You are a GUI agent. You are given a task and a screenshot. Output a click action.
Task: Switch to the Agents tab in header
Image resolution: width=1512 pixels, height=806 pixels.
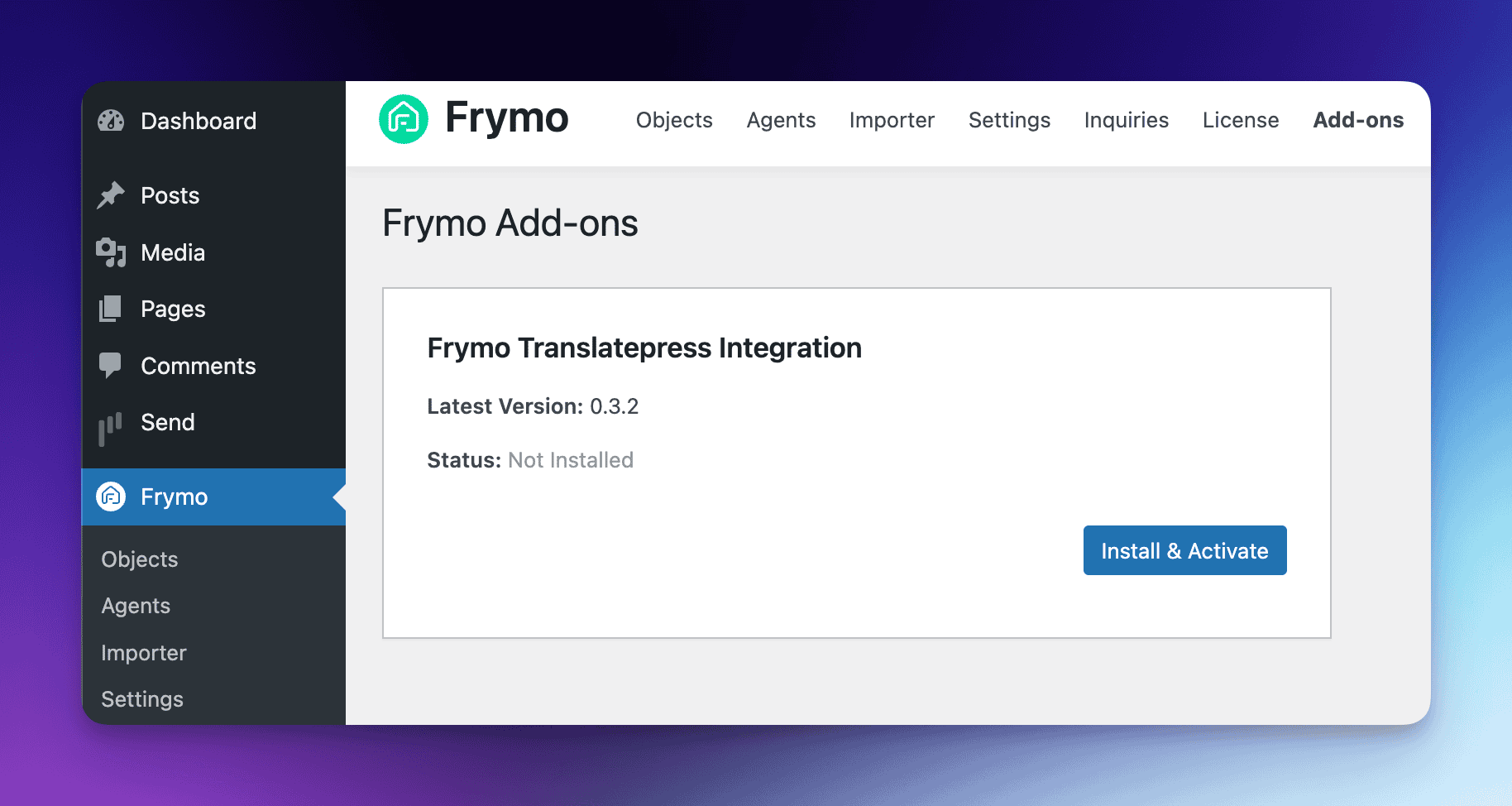781,121
